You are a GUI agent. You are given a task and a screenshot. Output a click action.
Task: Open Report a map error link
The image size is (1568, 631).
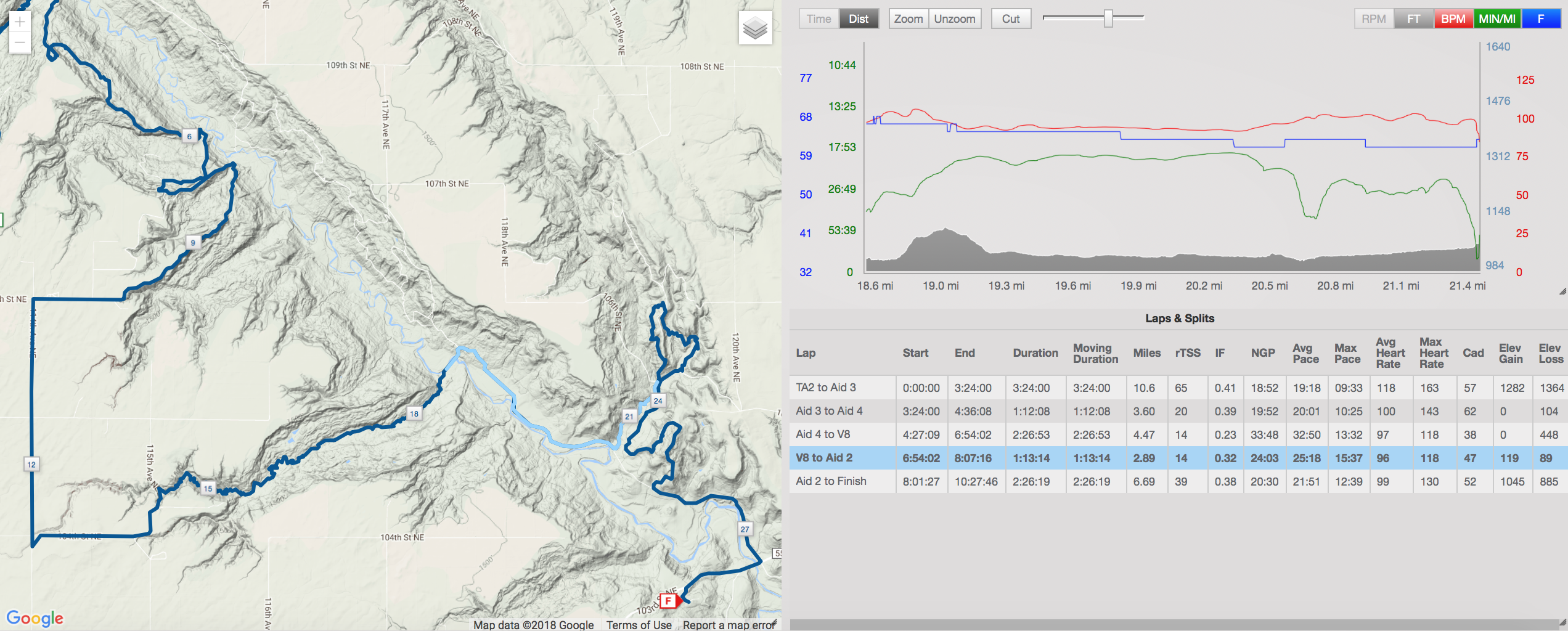tap(729, 625)
